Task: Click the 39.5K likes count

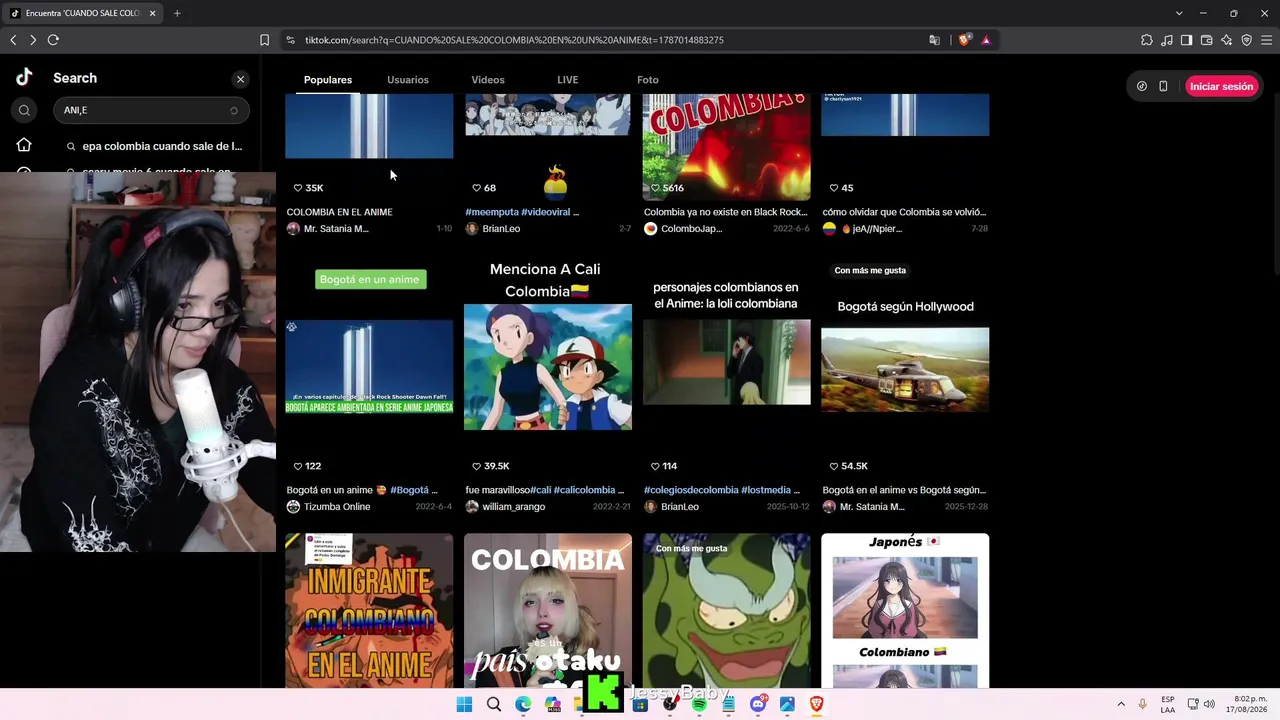Action: pyautogui.click(x=497, y=466)
